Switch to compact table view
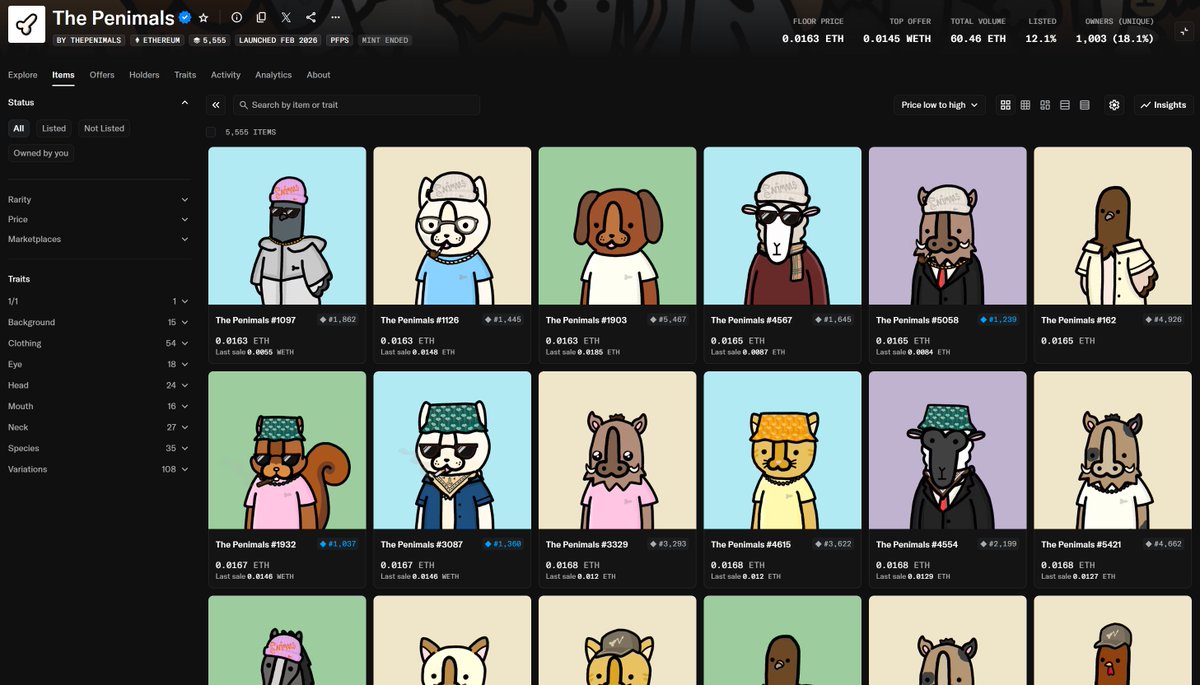This screenshot has width=1200, height=685. click(1085, 105)
